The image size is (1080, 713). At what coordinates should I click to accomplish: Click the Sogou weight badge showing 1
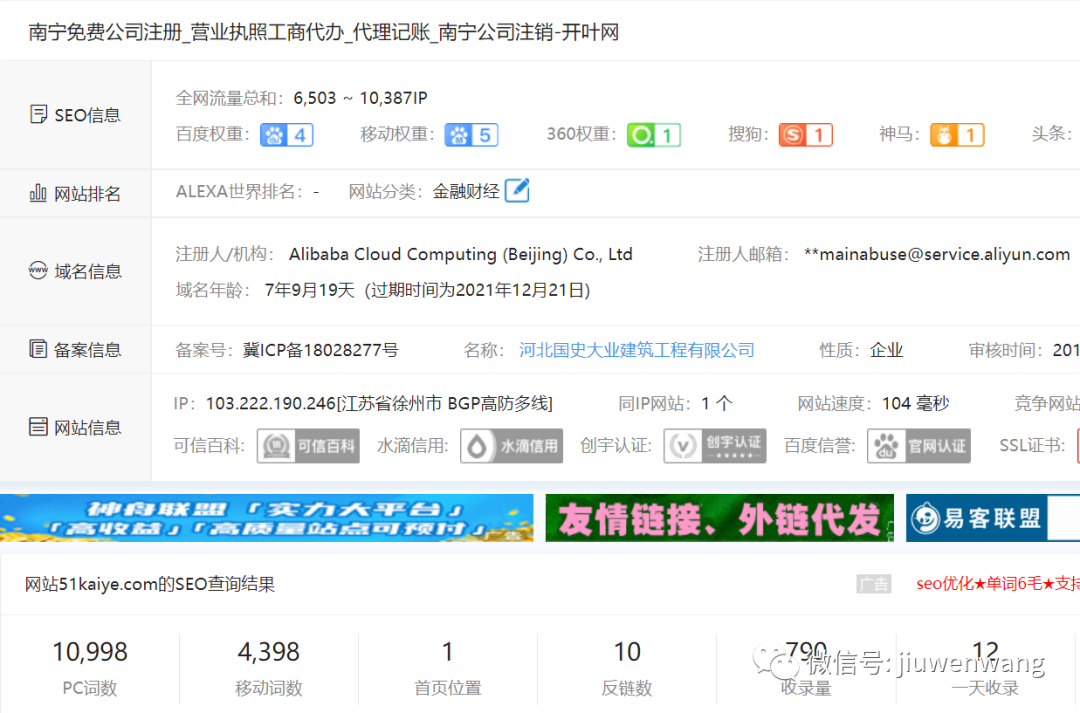coord(805,134)
